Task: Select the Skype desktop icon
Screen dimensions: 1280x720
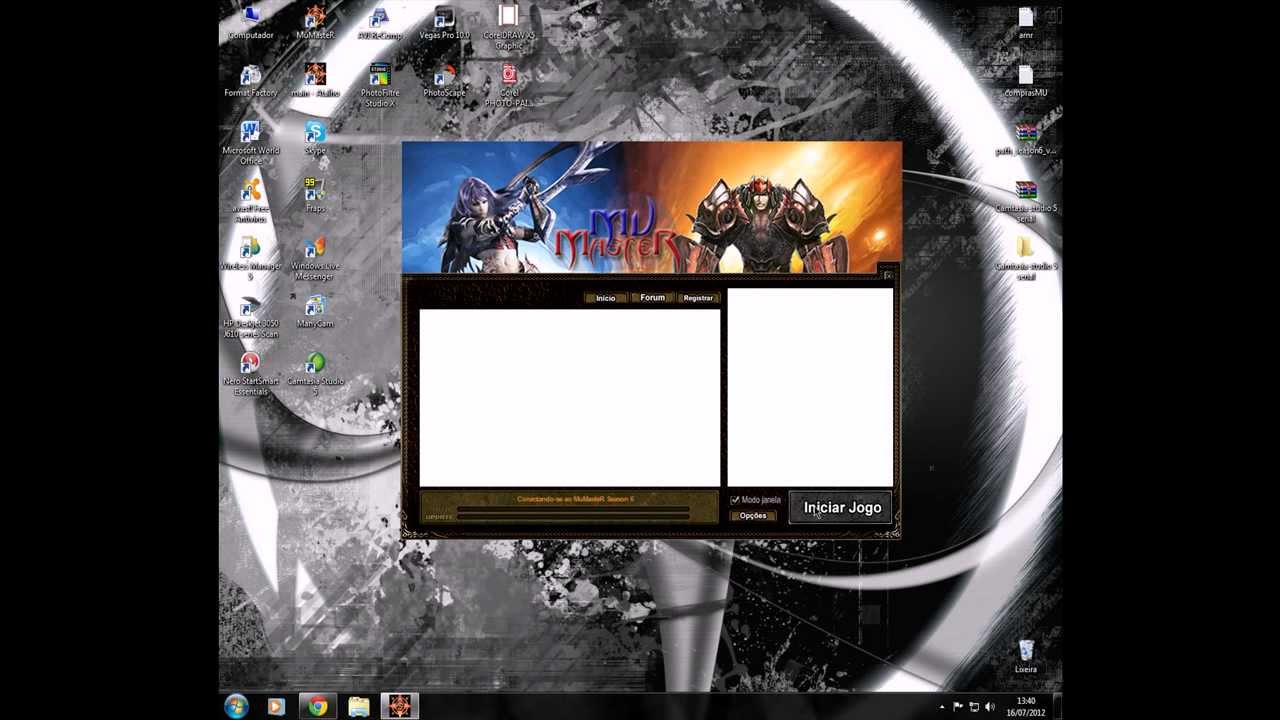Action: (315, 139)
